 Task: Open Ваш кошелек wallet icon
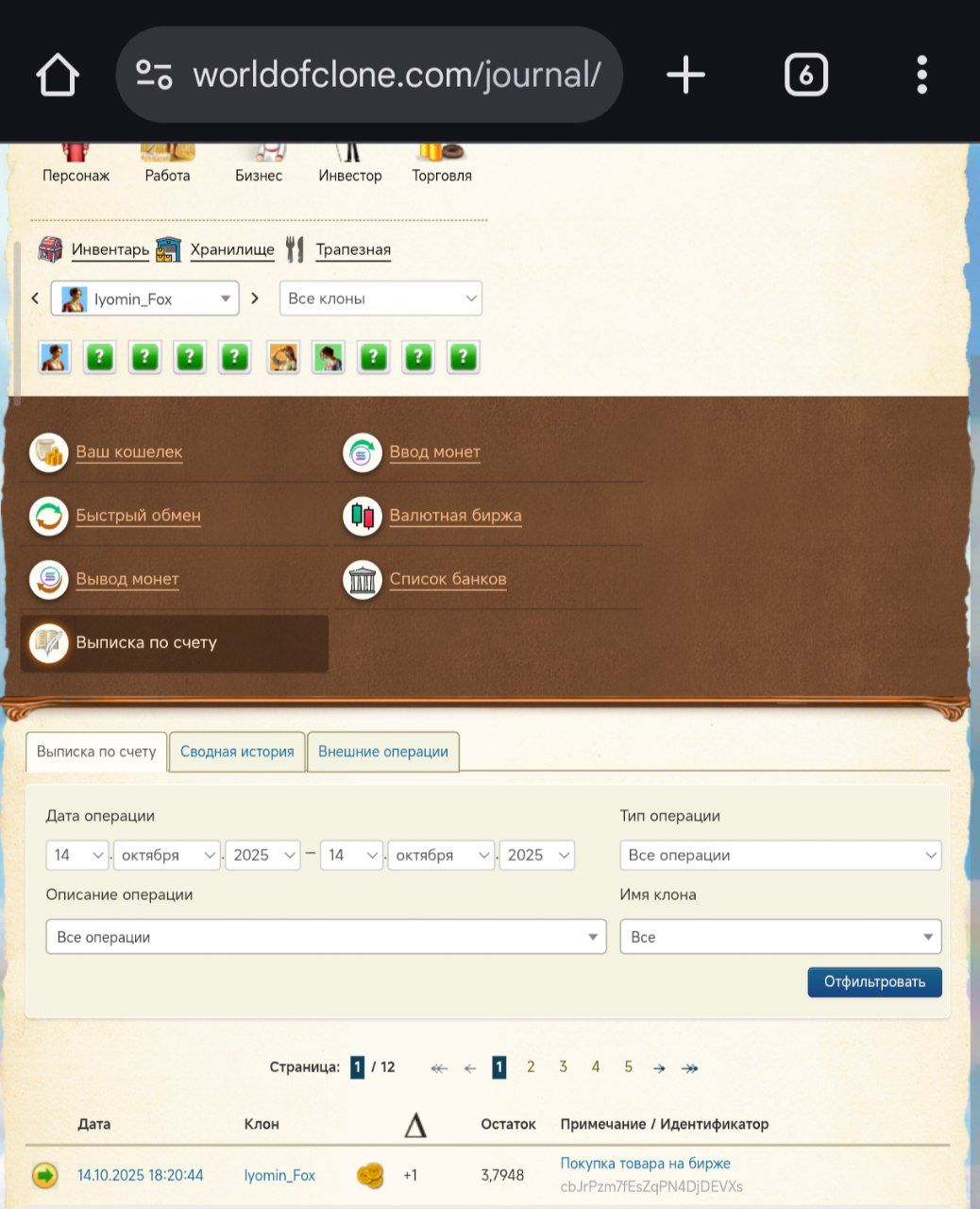click(48, 452)
